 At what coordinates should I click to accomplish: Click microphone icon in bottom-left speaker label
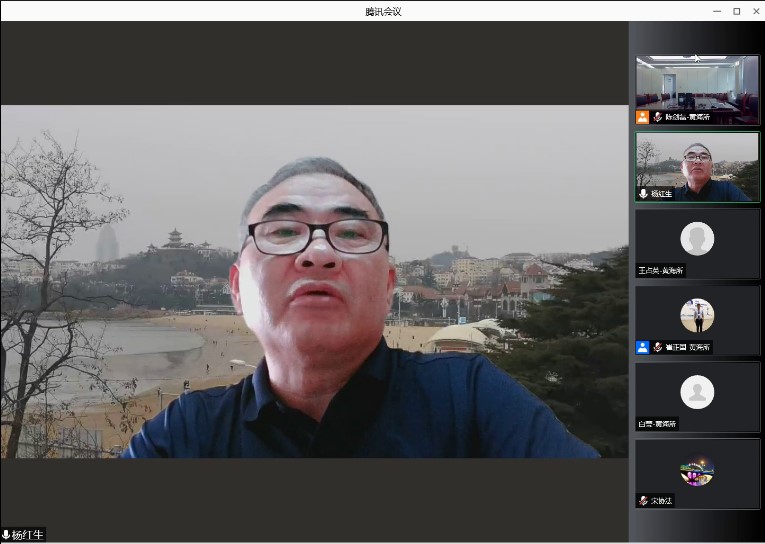7,535
